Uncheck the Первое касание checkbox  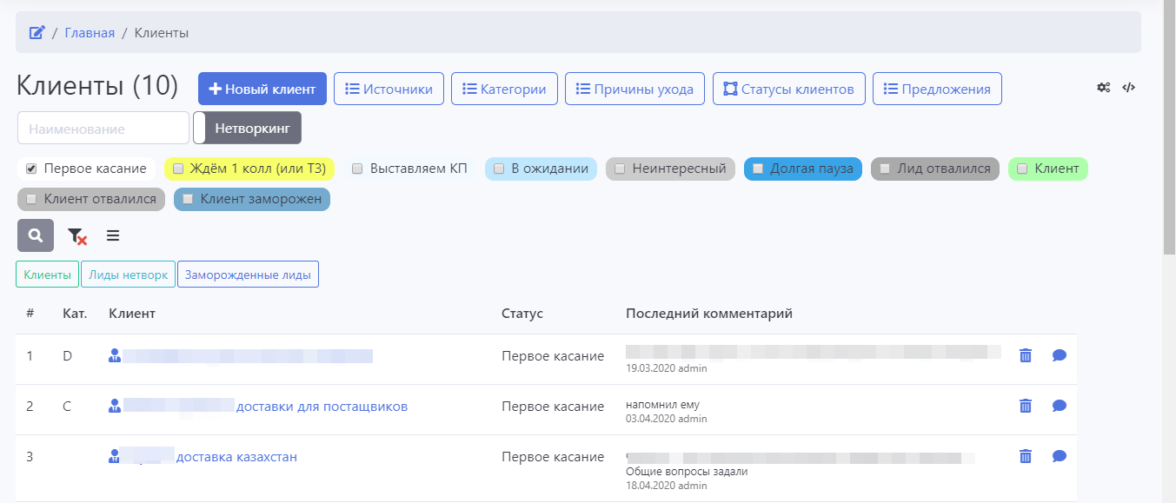(x=32, y=169)
